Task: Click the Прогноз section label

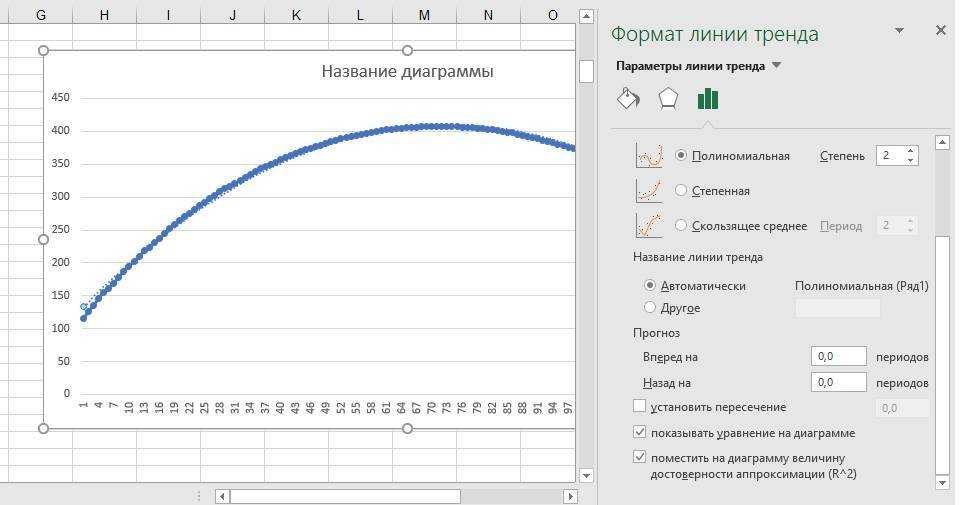Action: [656, 333]
